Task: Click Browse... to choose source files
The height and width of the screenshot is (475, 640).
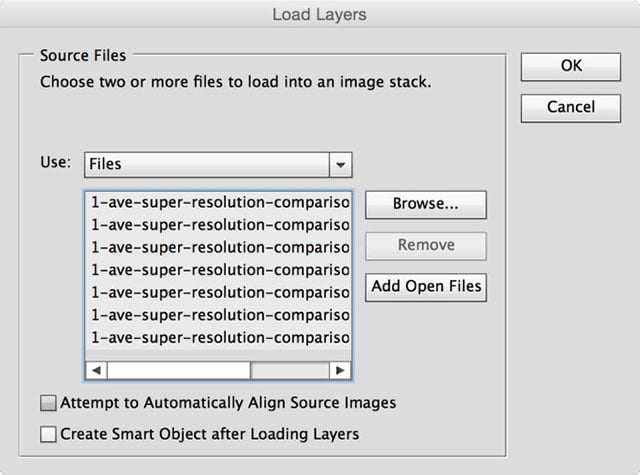Action: [x=426, y=204]
